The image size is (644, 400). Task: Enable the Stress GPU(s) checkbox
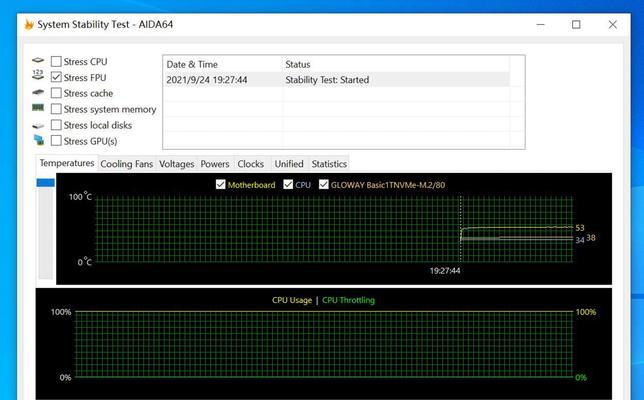pyautogui.click(x=56, y=141)
